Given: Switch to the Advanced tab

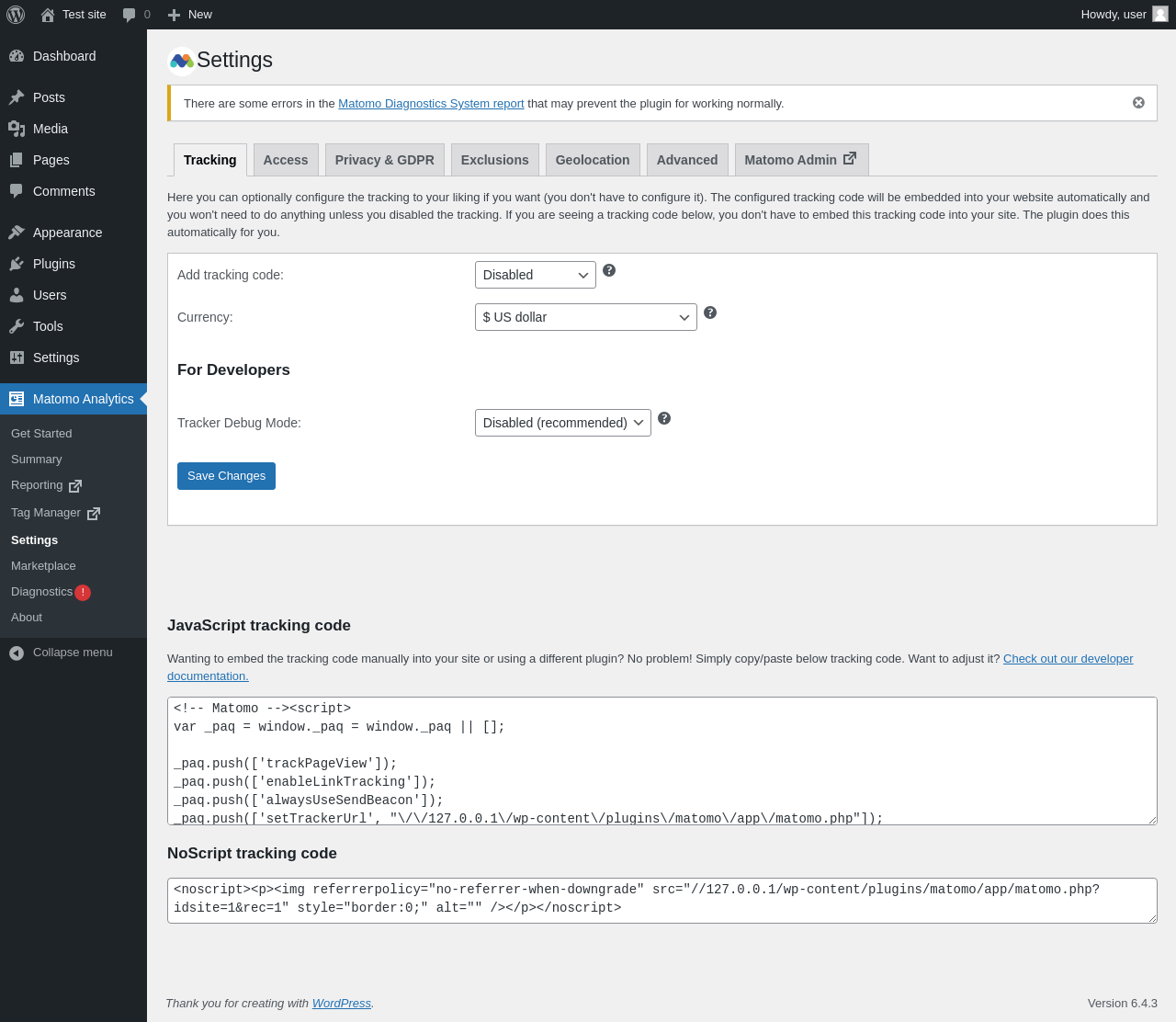Looking at the screenshot, I should coord(687,160).
